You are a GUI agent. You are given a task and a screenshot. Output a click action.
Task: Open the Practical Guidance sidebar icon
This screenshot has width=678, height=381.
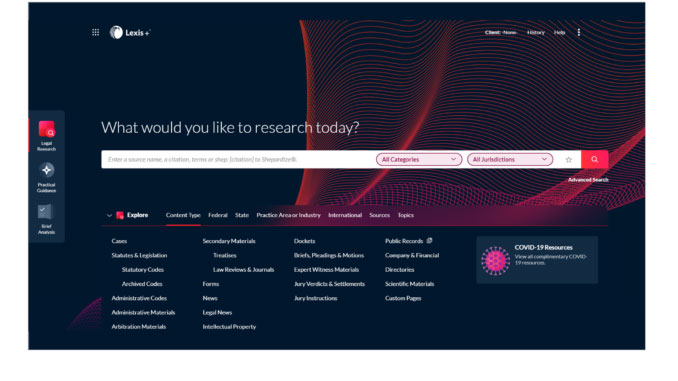tap(46, 177)
